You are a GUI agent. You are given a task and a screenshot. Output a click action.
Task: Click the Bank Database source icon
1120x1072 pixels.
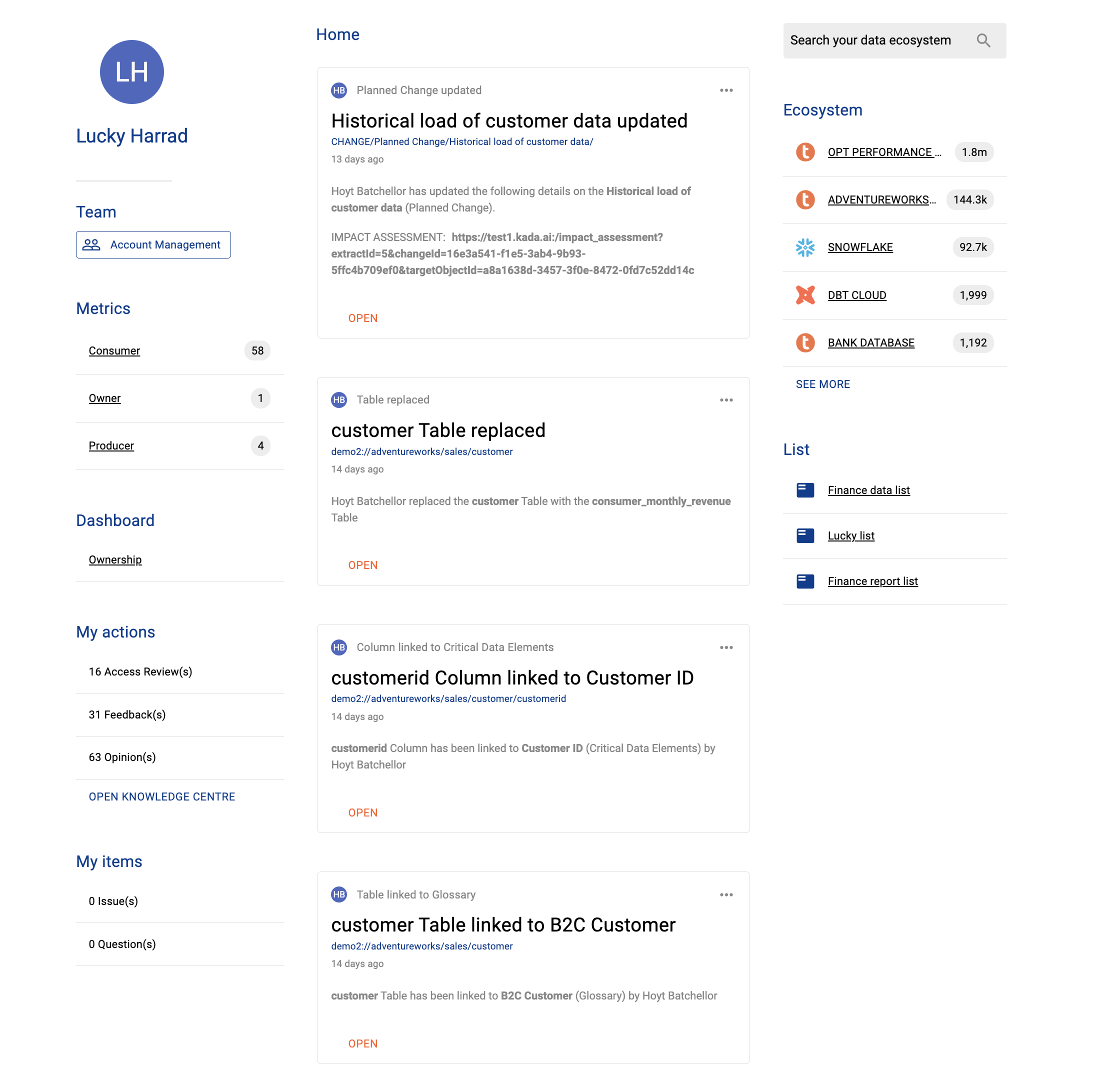805,343
